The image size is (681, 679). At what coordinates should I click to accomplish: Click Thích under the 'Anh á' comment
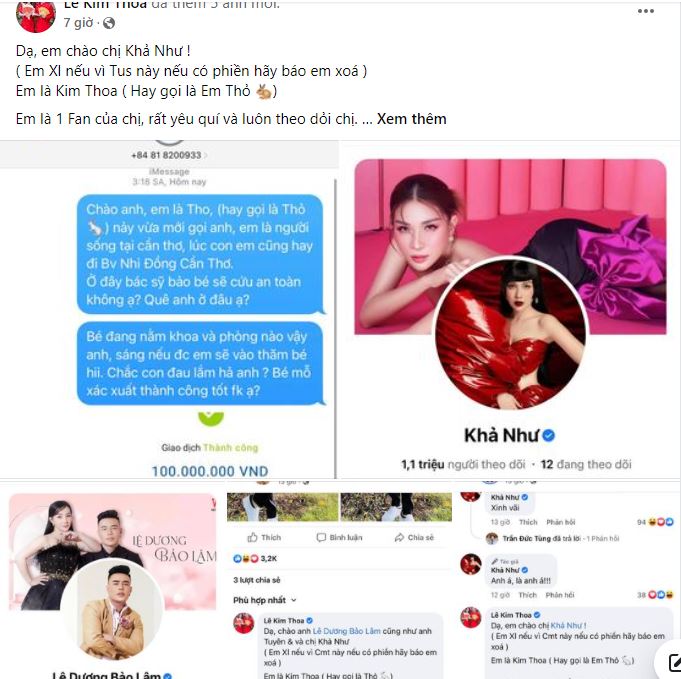click(528, 595)
